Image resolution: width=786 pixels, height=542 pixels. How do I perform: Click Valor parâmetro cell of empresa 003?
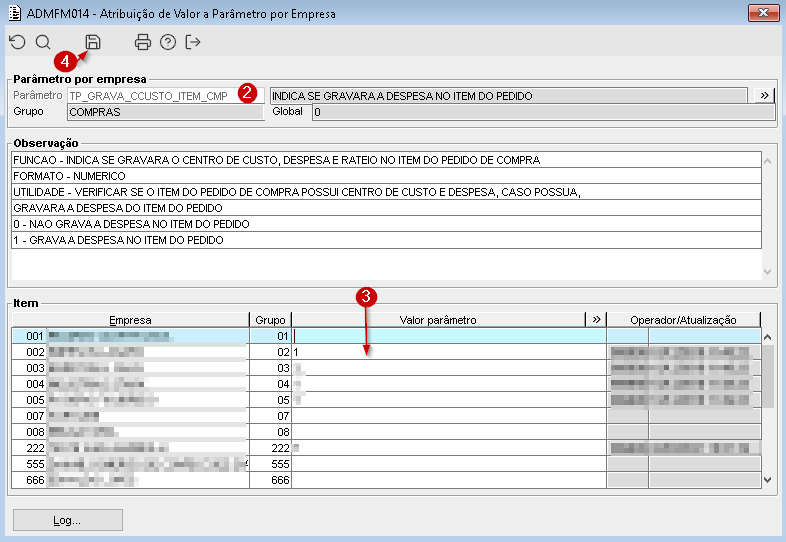tap(449, 368)
